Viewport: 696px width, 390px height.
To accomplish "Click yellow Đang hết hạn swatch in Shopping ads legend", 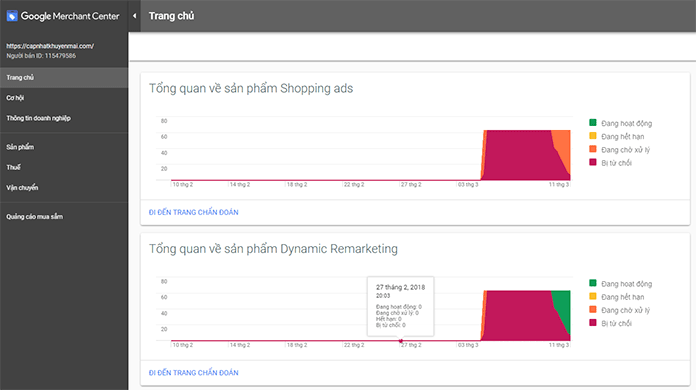I will coord(593,136).
